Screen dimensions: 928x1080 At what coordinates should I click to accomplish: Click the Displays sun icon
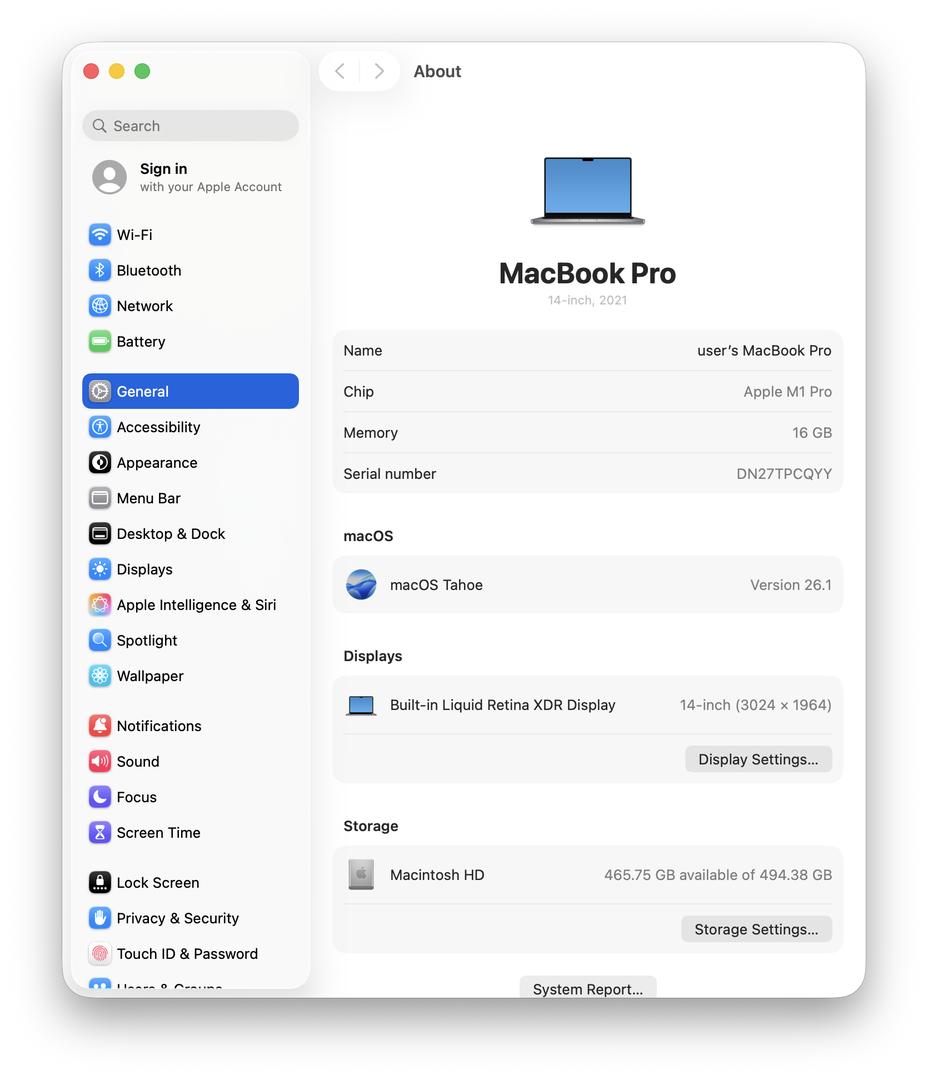100,569
